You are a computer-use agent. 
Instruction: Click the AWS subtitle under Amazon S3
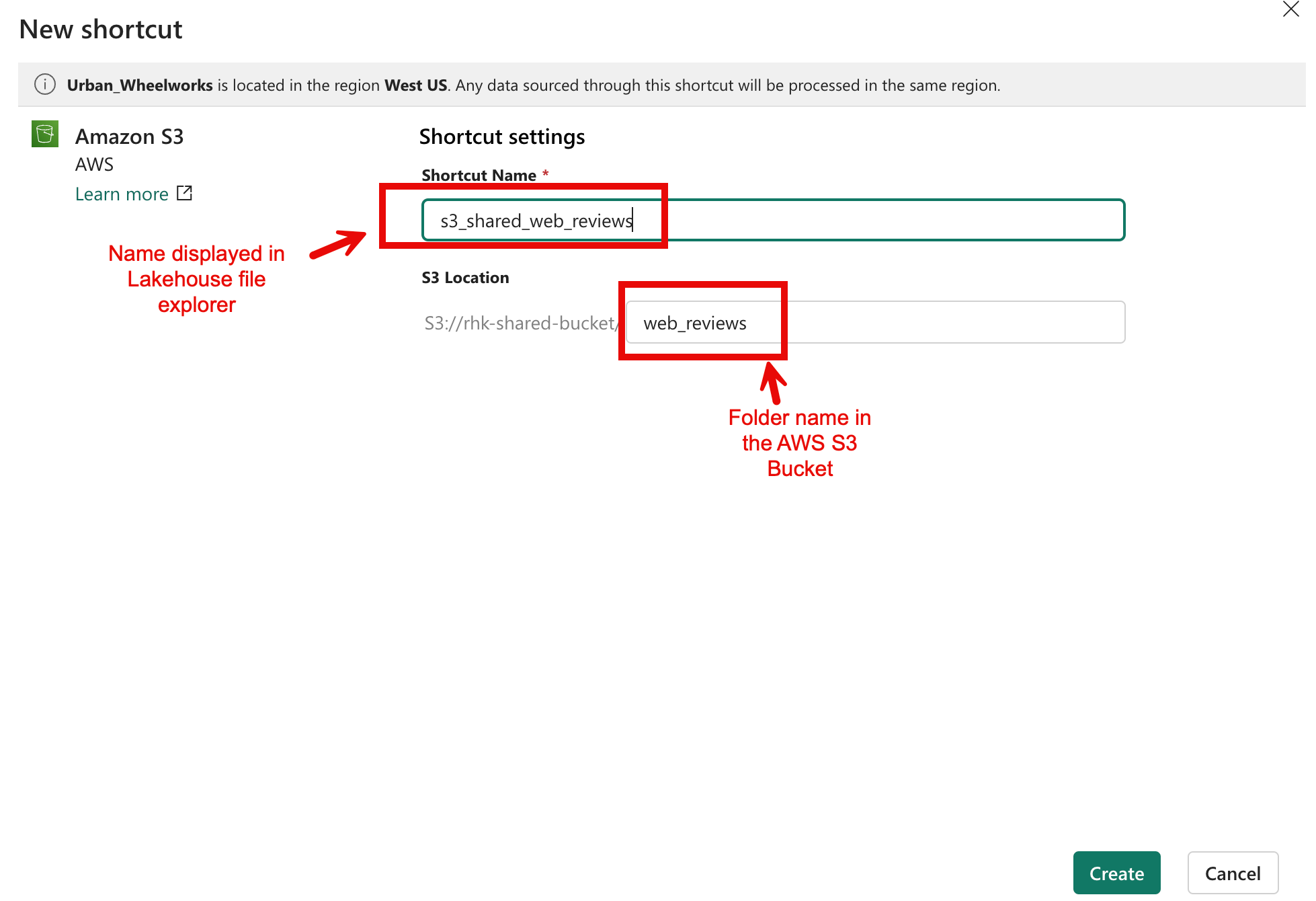(x=94, y=165)
